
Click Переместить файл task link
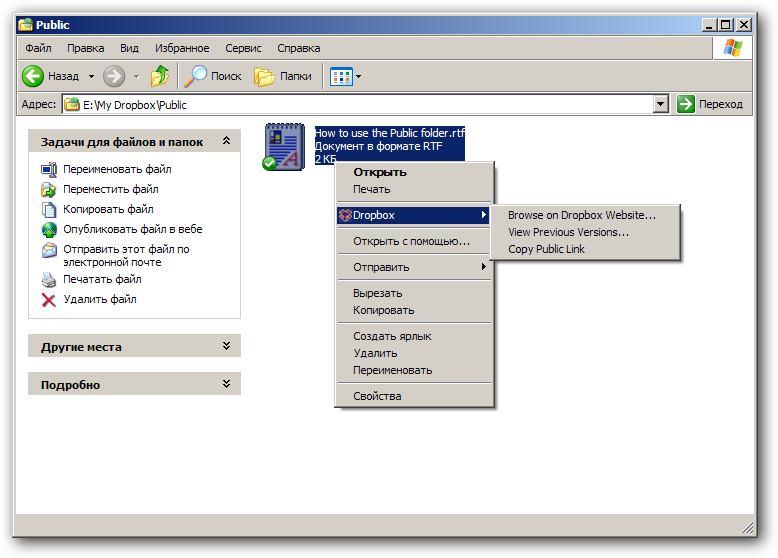click(x=111, y=189)
